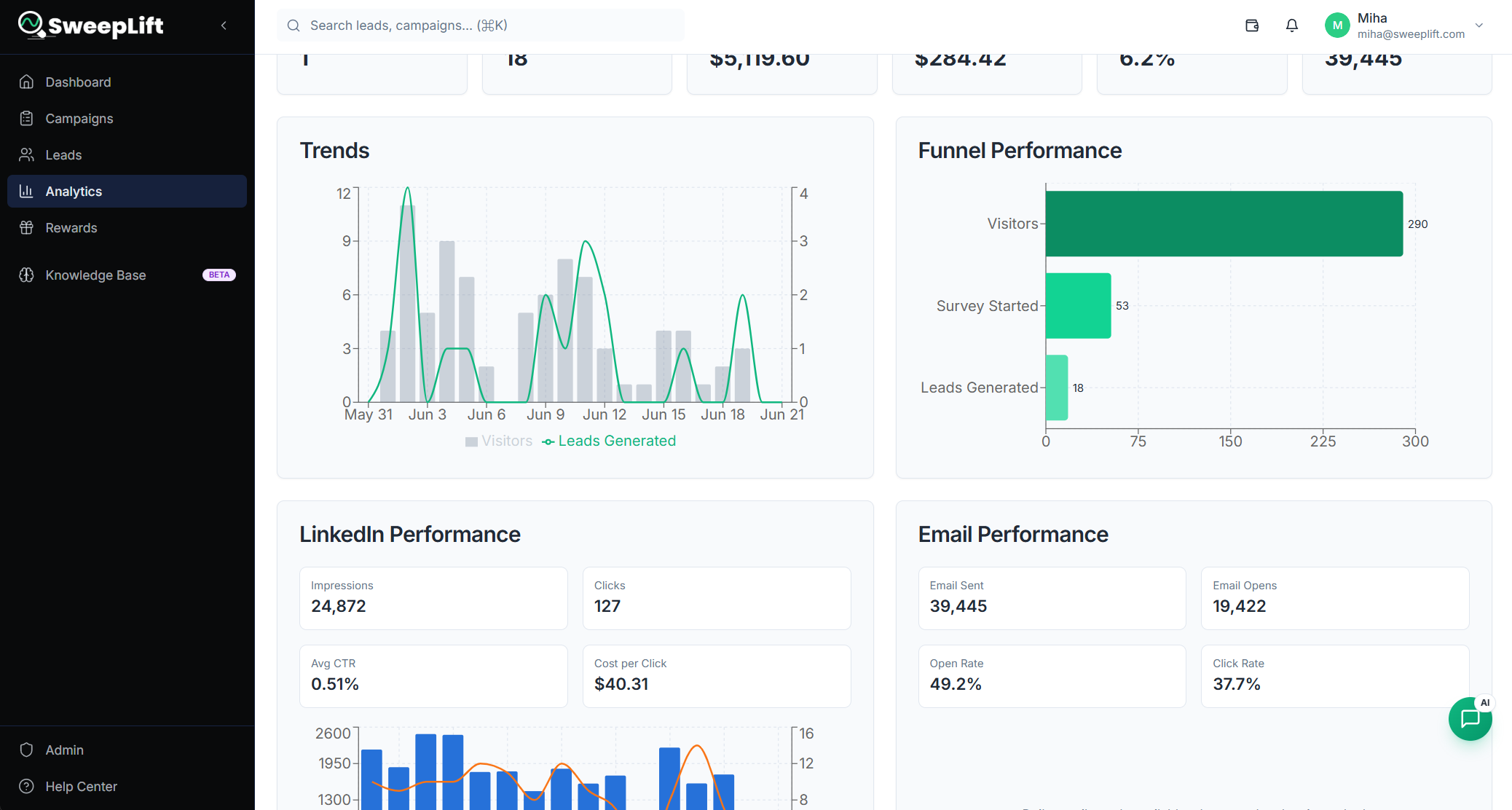Open the Campaigns page
Image resolution: width=1512 pixels, height=810 pixels.
click(127, 119)
